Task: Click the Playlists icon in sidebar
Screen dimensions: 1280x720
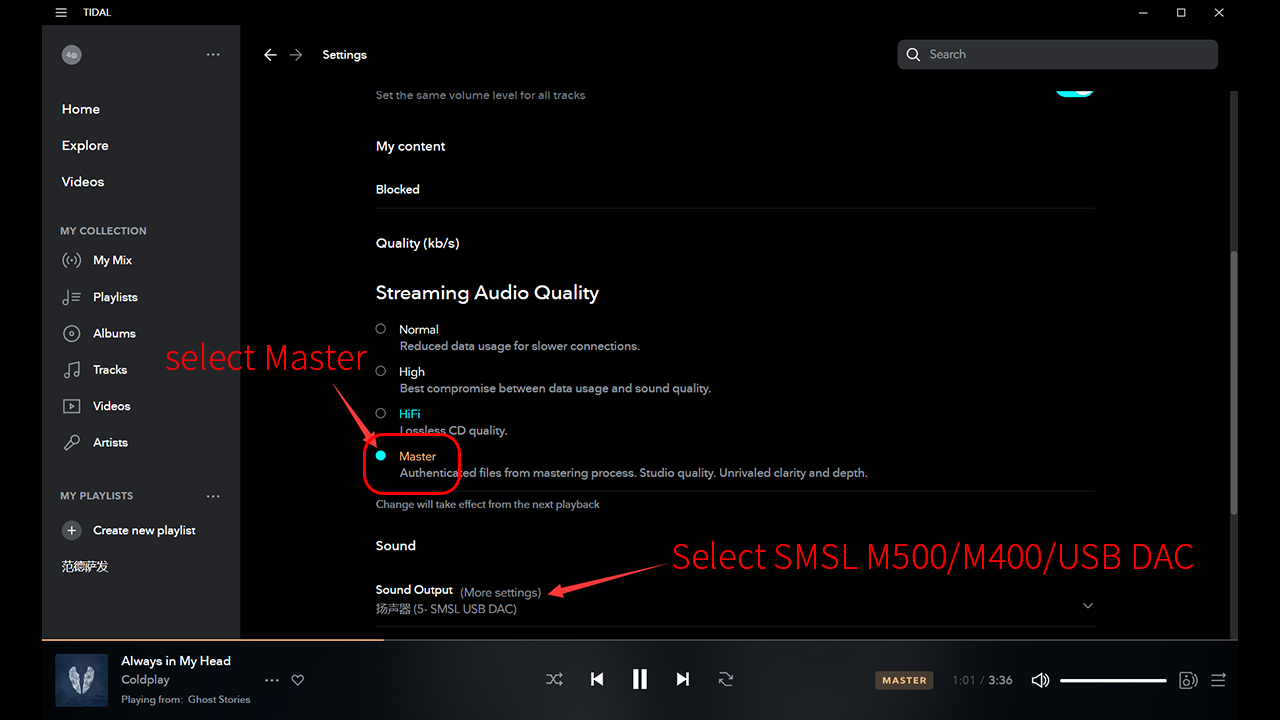Action: coord(72,297)
